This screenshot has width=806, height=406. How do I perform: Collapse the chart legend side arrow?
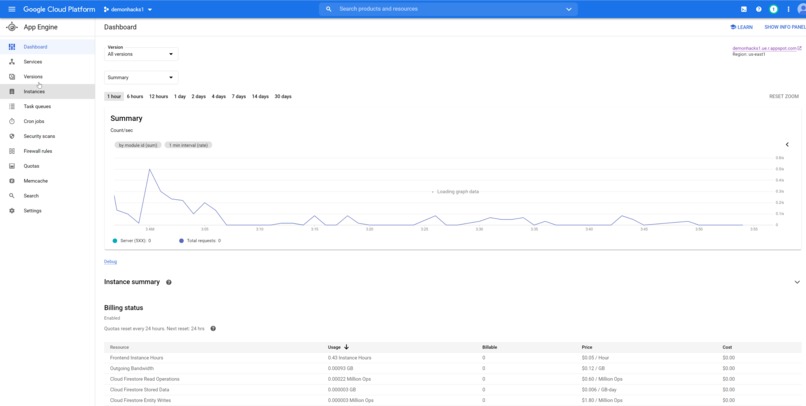(787, 144)
